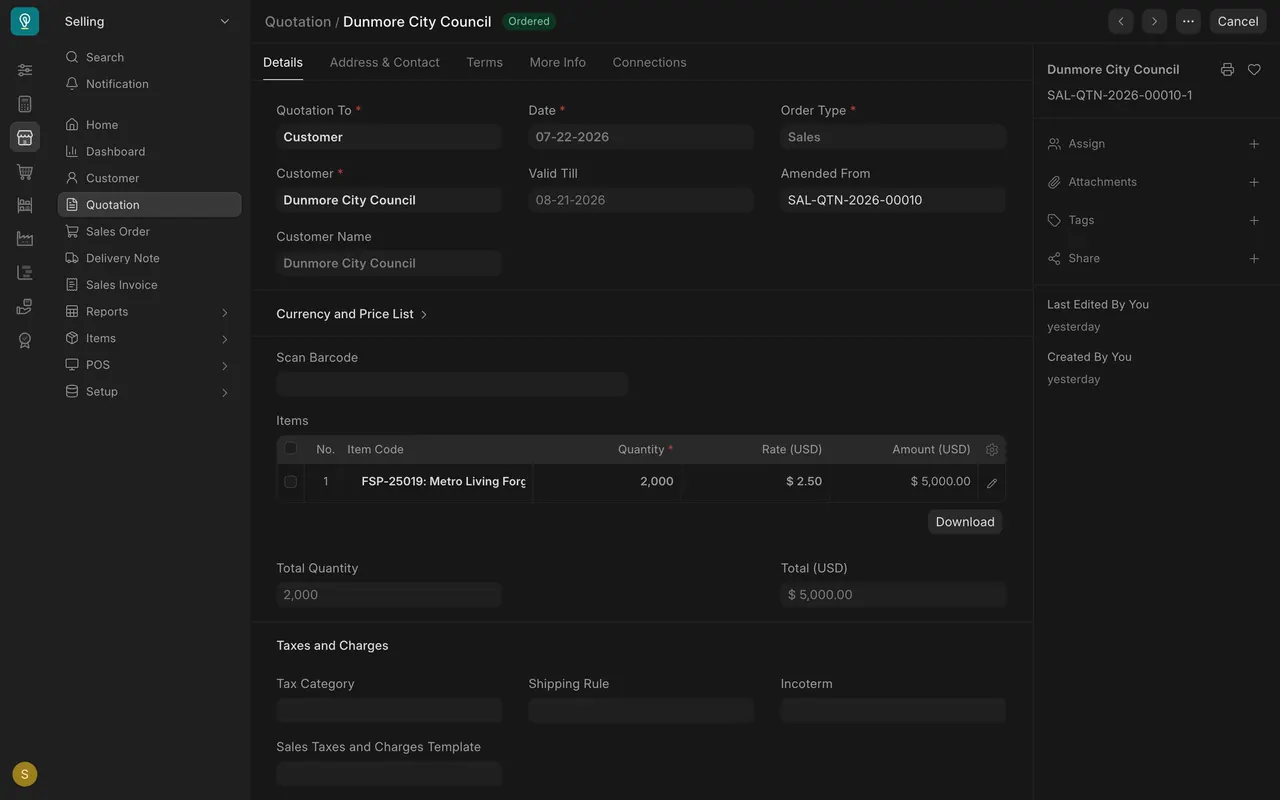The width and height of the screenshot is (1280, 800).
Task: Go to the next document arrow
Action: click(x=1155, y=21)
